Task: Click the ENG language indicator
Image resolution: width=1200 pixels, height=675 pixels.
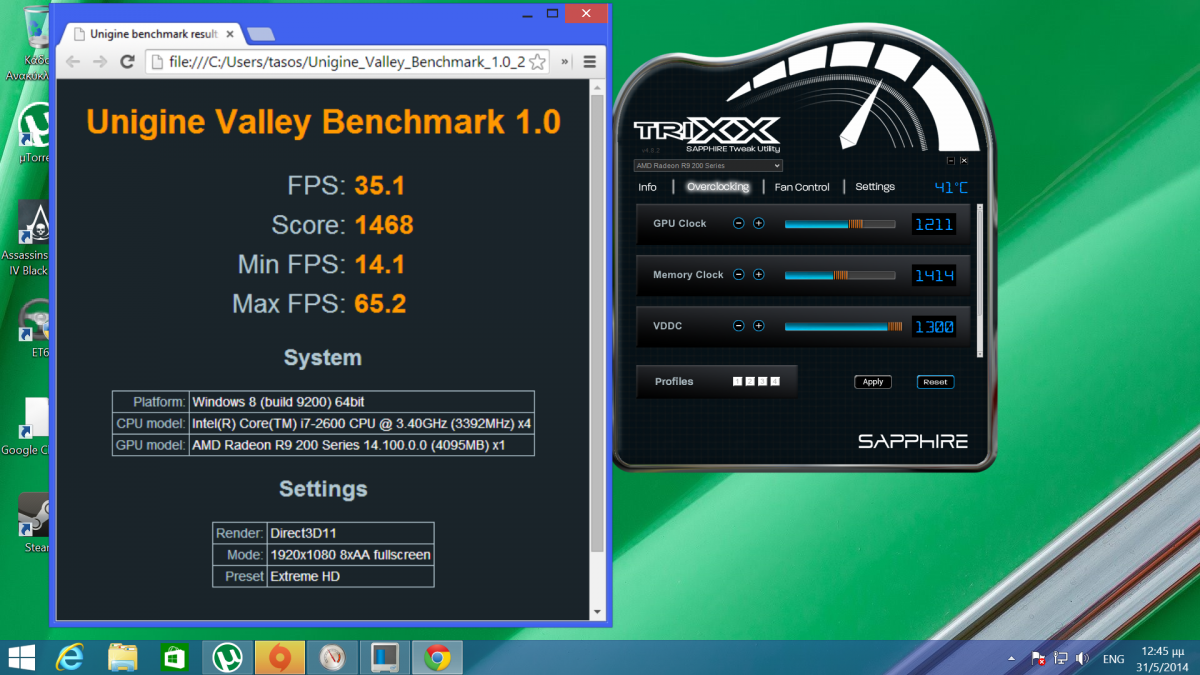Action: point(1113,659)
